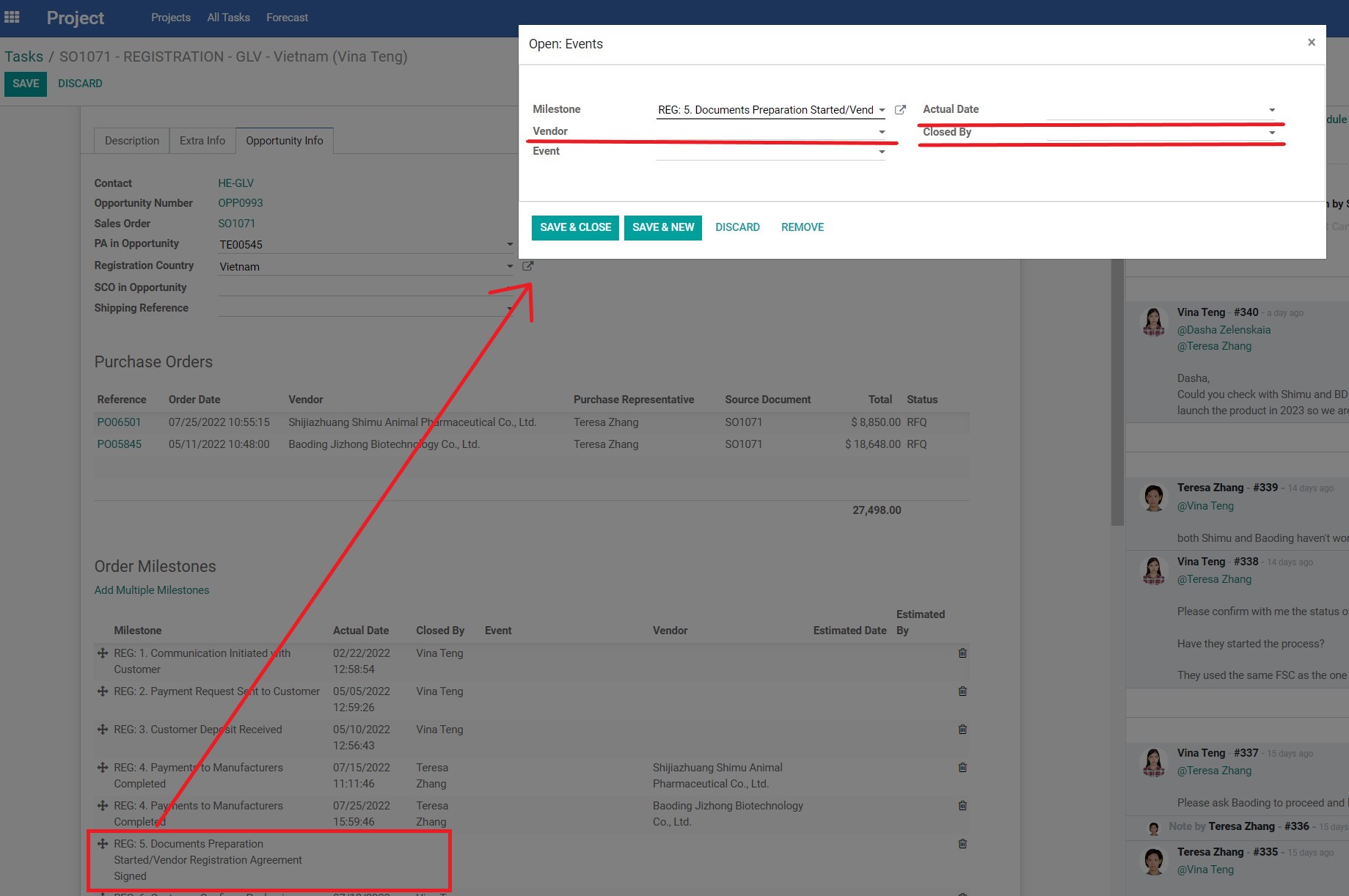Expand the Vendor dropdown in dialog
Viewport: 1349px width, 896px height.
pyautogui.click(x=882, y=132)
